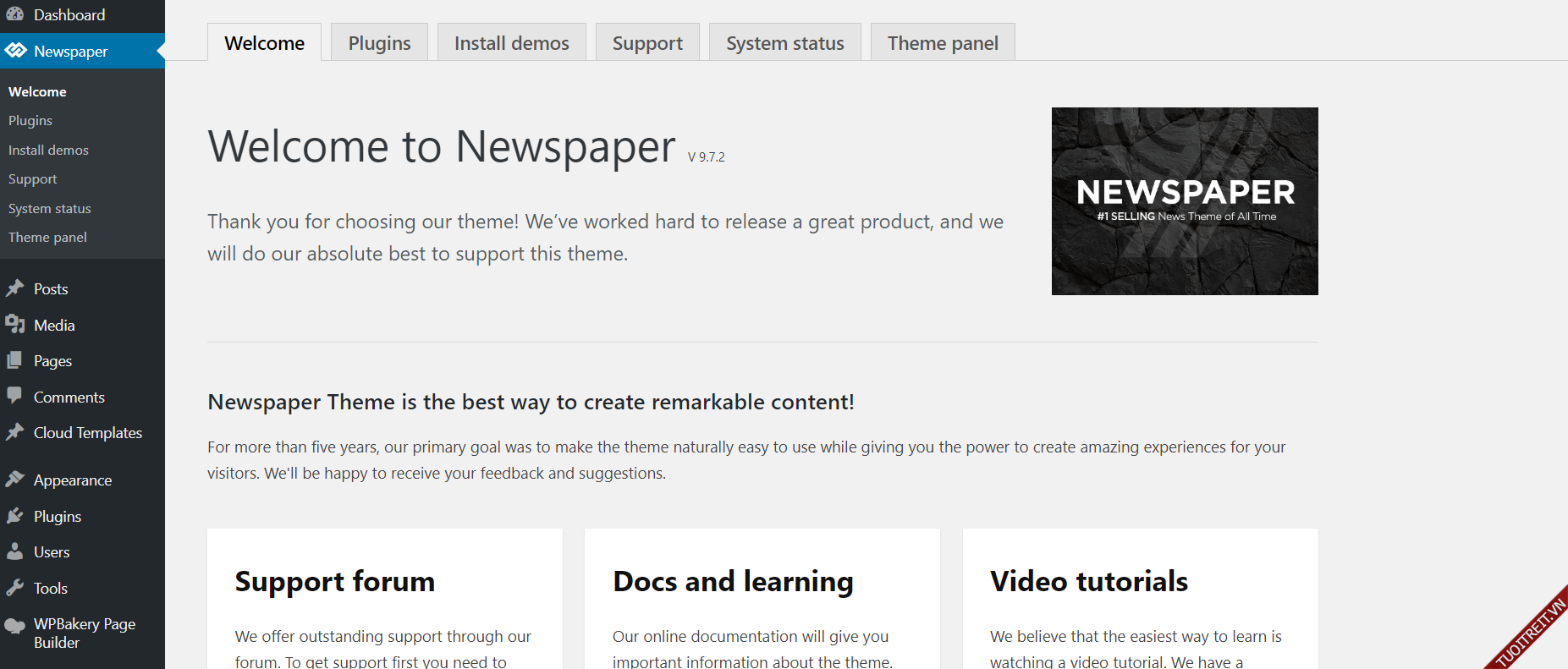Click the Plugins plug icon in sidebar
This screenshot has height=669, width=1568.
15,516
